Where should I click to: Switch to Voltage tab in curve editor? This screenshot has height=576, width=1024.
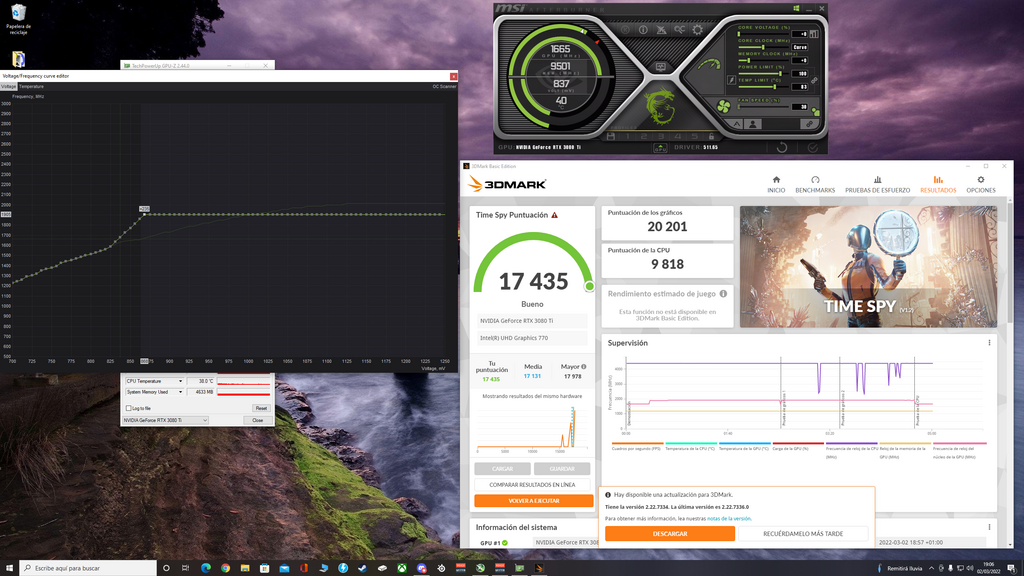[x=8, y=86]
